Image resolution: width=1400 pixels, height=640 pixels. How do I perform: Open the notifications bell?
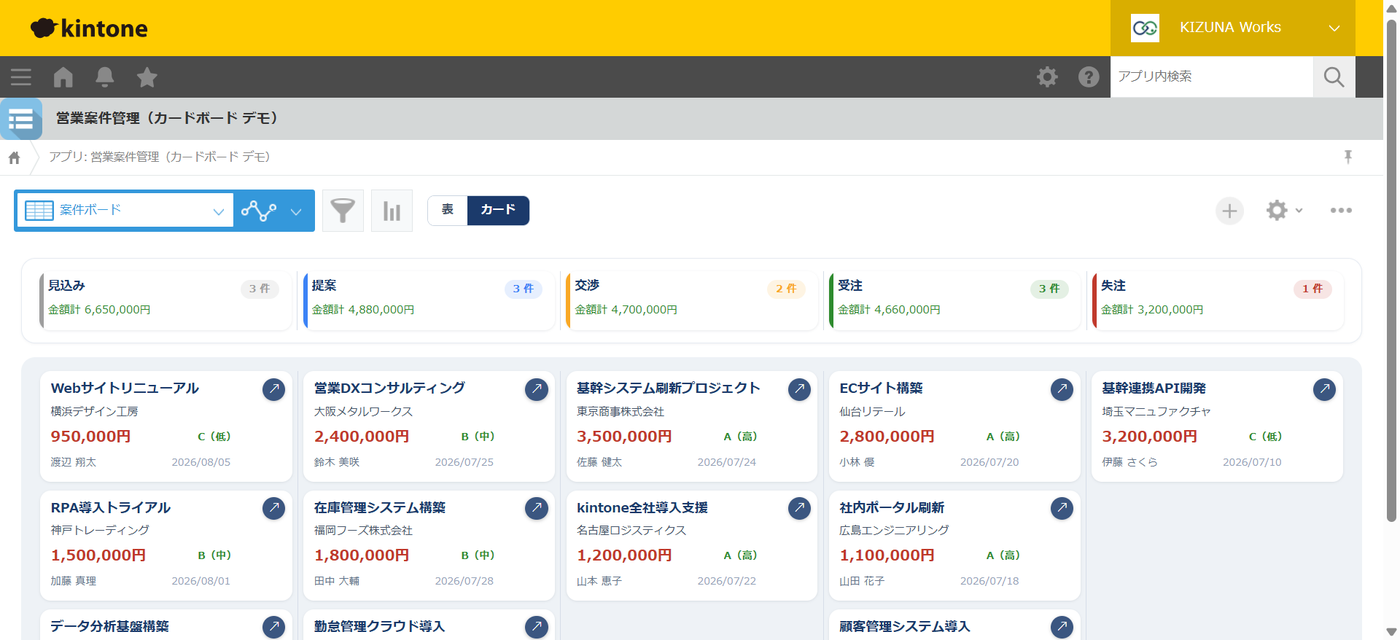(105, 77)
